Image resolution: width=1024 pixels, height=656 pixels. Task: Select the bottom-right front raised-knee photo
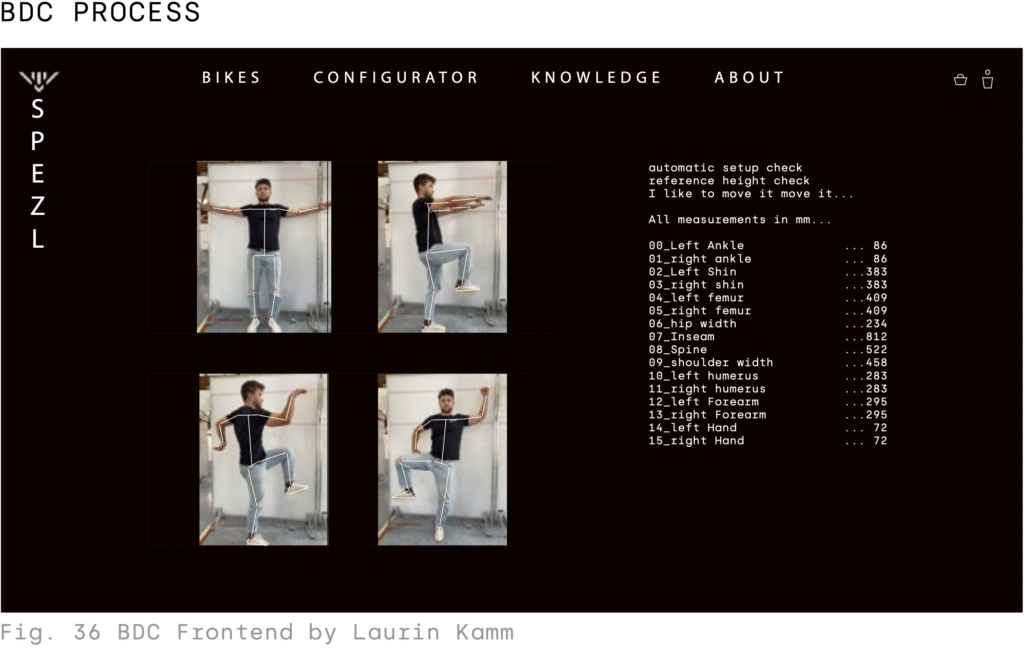coord(442,459)
